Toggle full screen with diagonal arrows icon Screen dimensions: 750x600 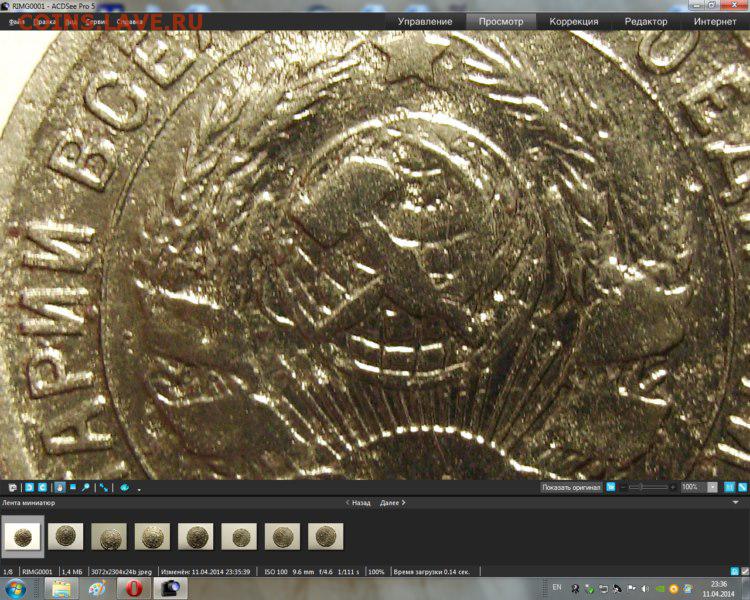104,488
